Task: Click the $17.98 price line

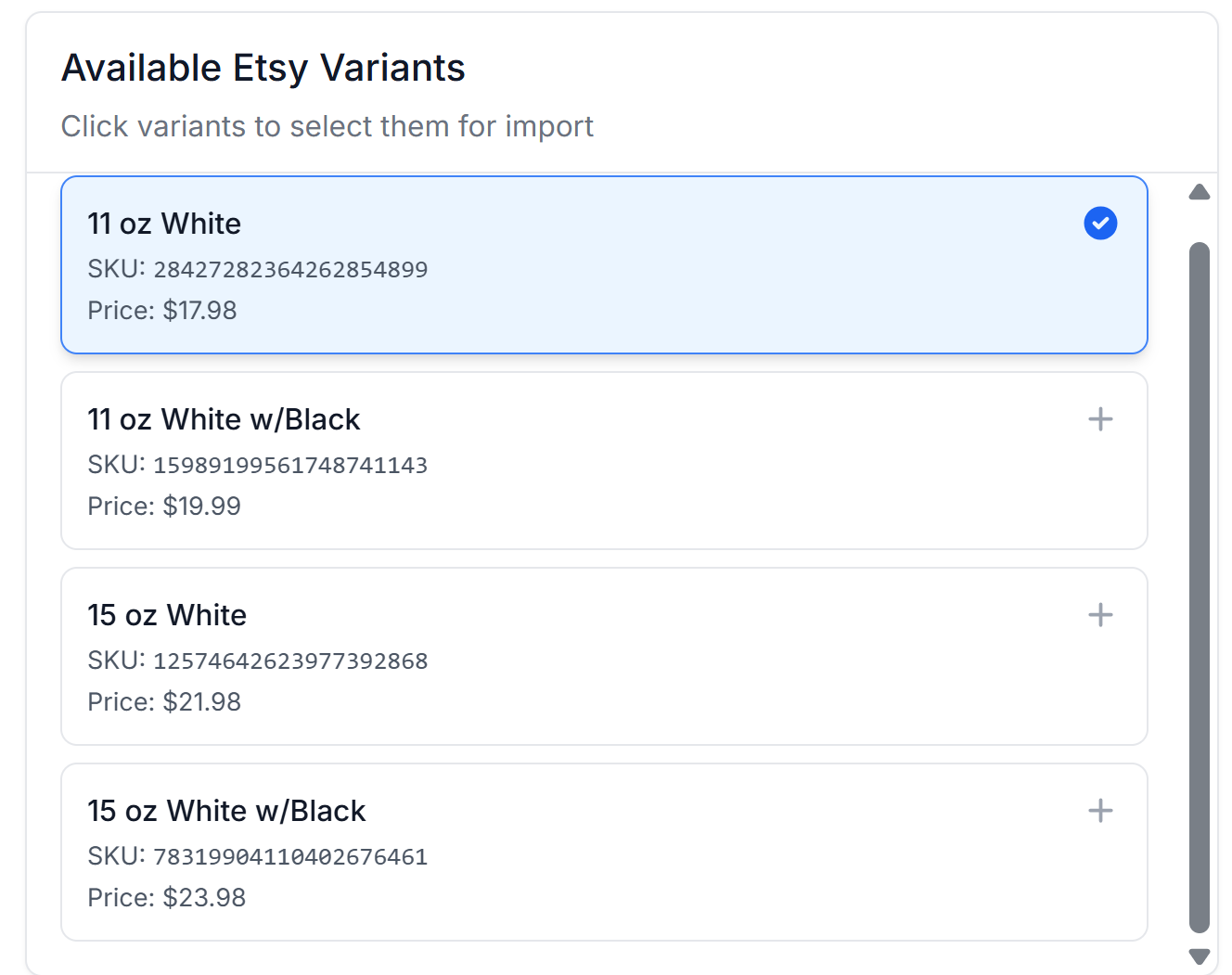Action: coord(162,311)
